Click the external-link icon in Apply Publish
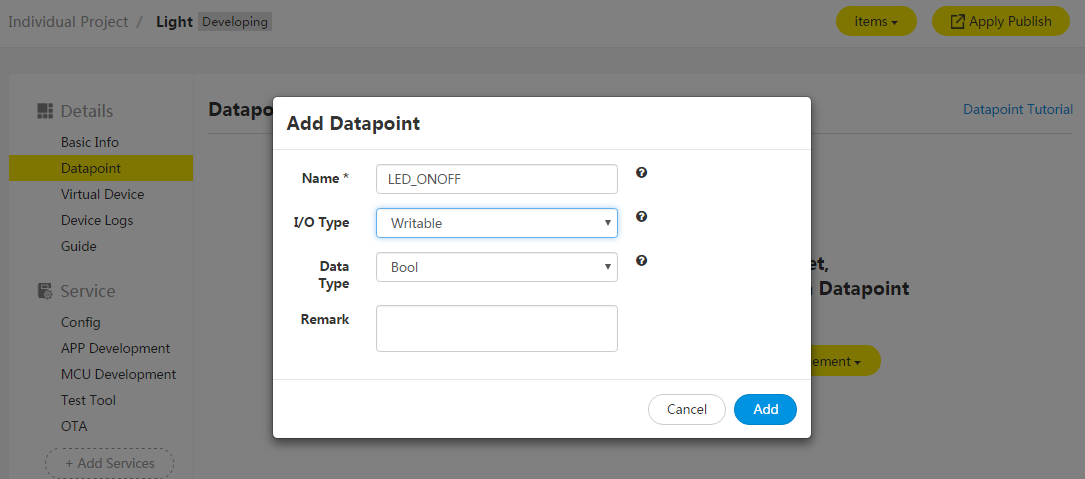1085x479 pixels. coord(958,21)
